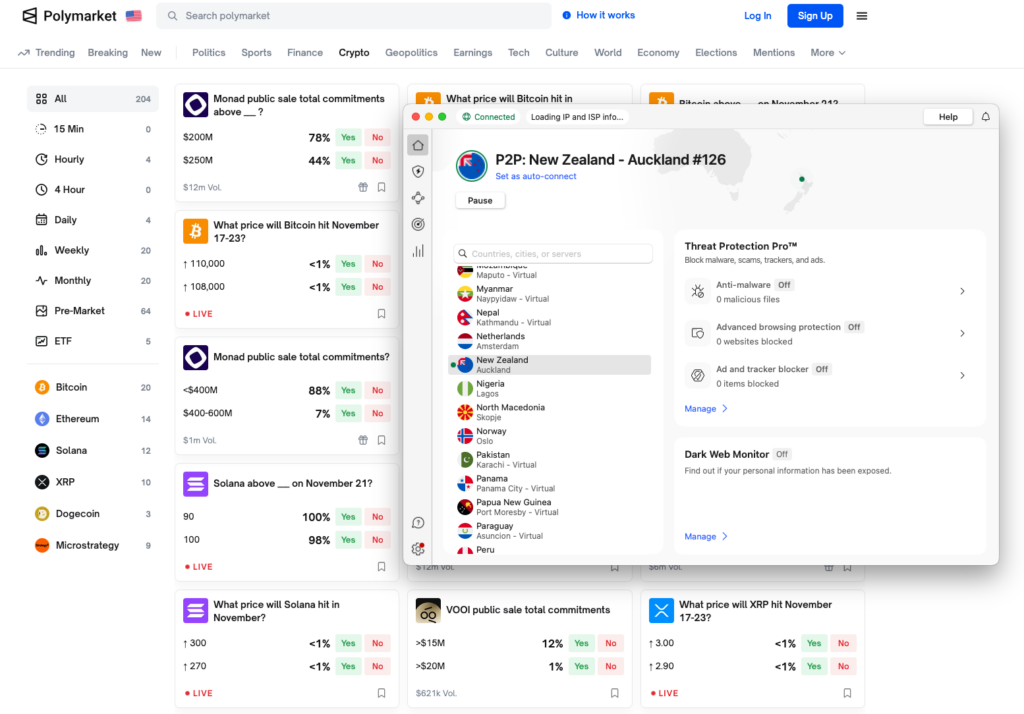The width and height of the screenshot is (1024, 714).
Task: Click the anti-malware bug icon
Action: pos(697,291)
